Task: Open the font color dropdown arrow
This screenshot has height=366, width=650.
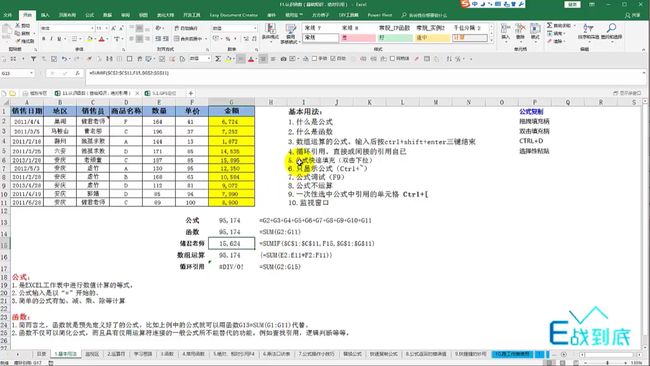Action: pos(107,39)
